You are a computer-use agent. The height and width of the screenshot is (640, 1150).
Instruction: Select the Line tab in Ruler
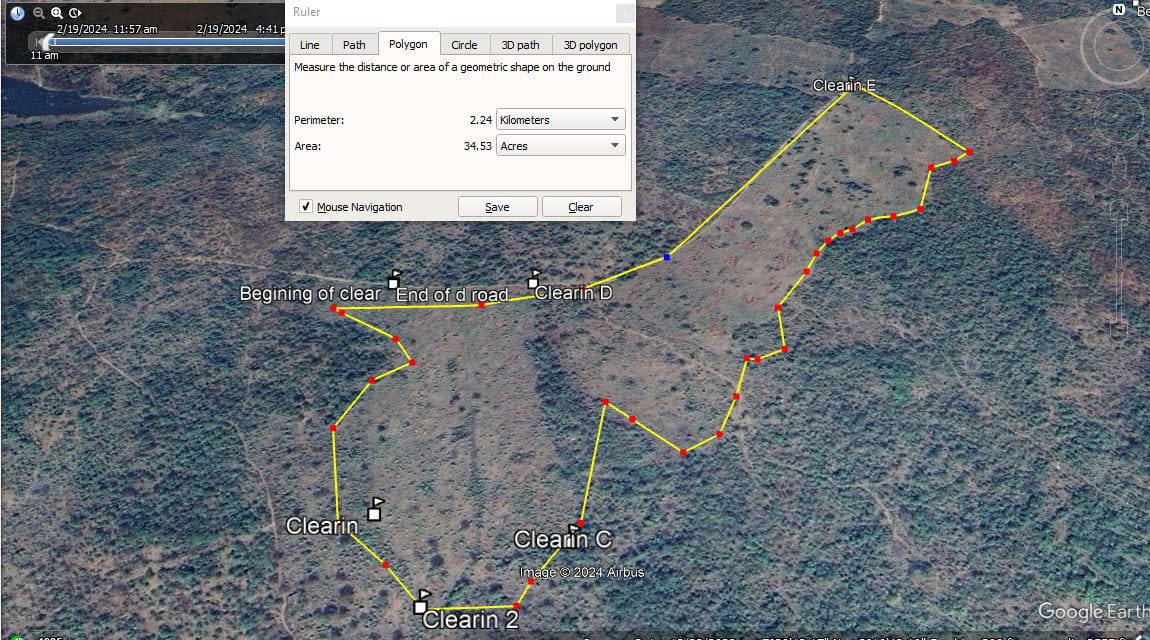310,45
